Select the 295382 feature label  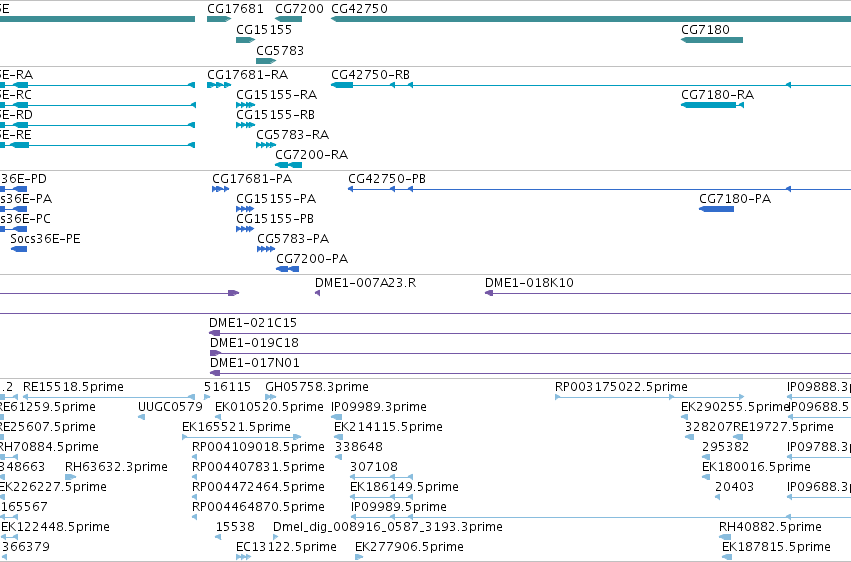[x=726, y=447]
